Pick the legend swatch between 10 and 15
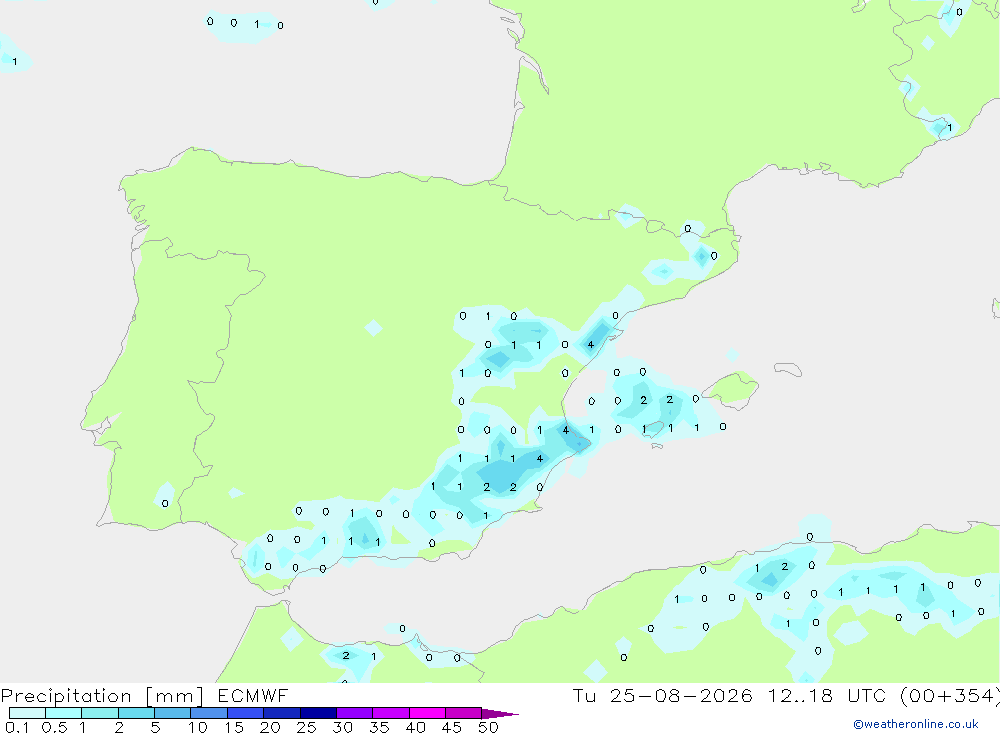This screenshot has height=733, width=1000. [209, 713]
